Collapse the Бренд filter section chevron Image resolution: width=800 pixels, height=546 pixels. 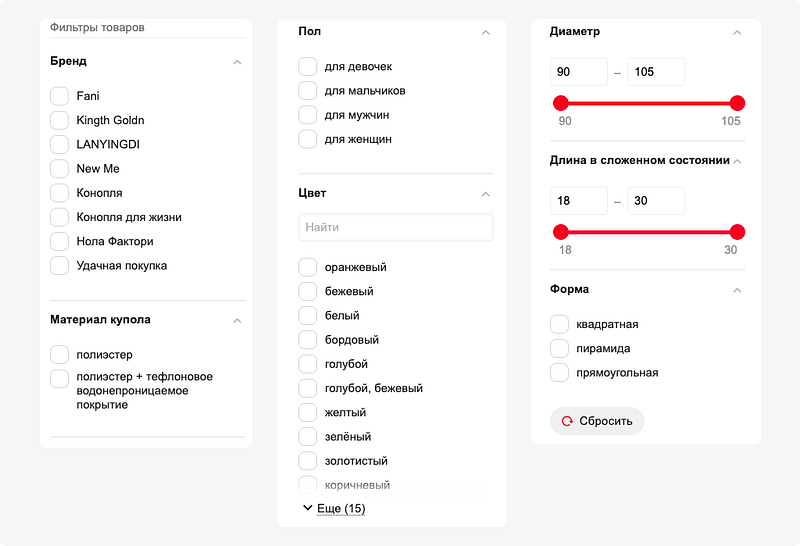[237, 62]
